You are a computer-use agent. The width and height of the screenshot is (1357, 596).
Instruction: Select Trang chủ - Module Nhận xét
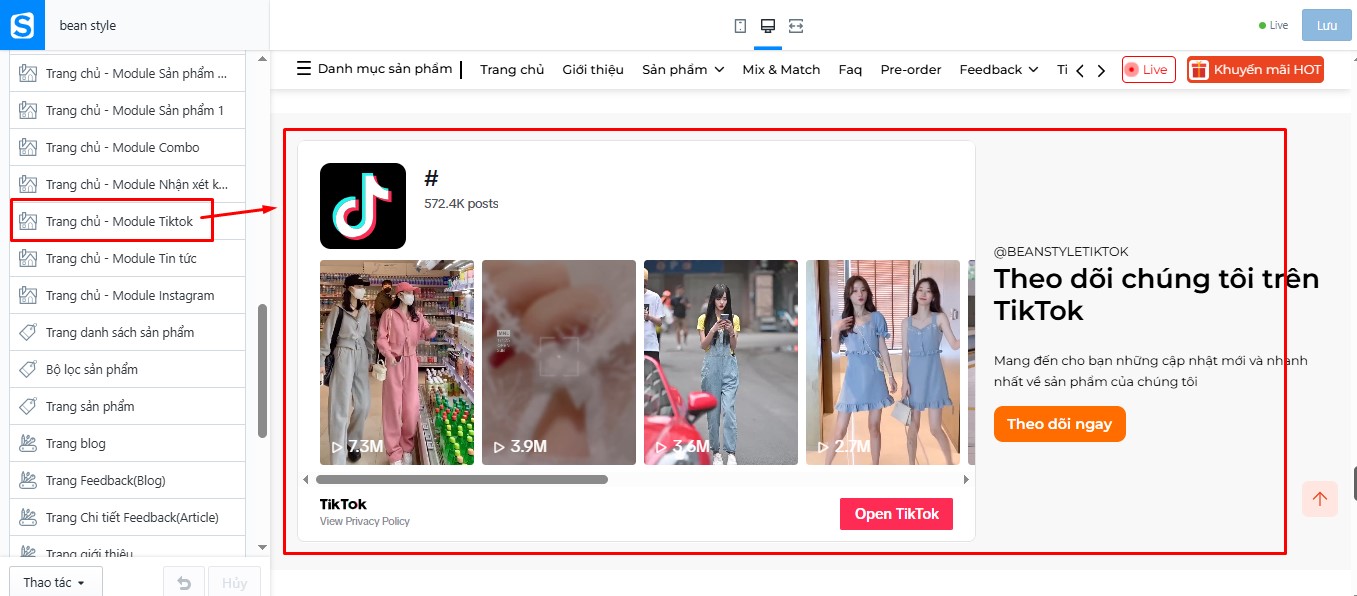coord(128,184)
